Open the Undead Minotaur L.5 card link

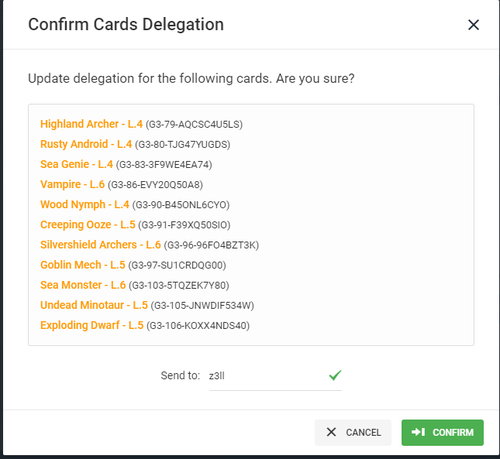tap(94, 305)
